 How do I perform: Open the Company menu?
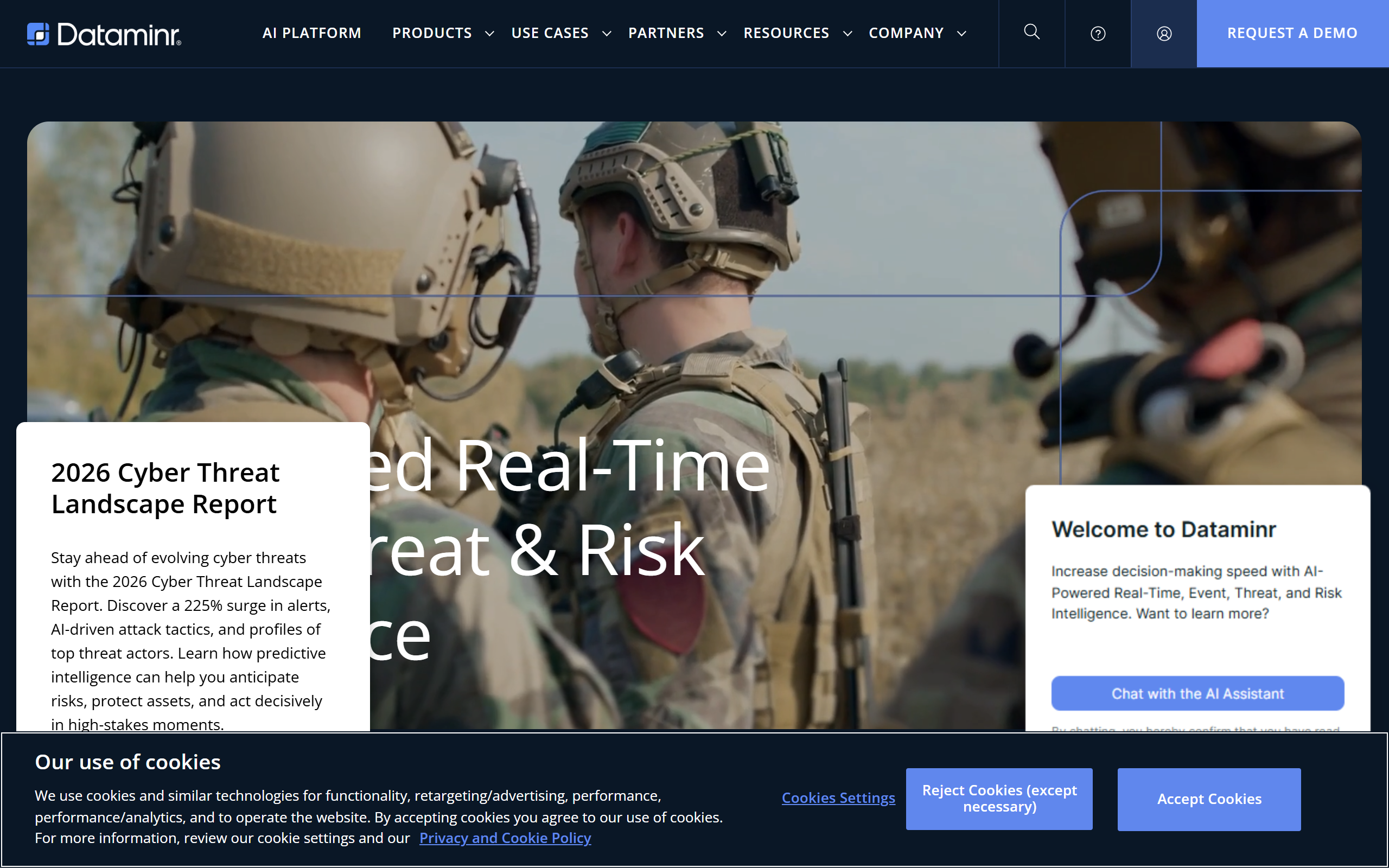906,33
